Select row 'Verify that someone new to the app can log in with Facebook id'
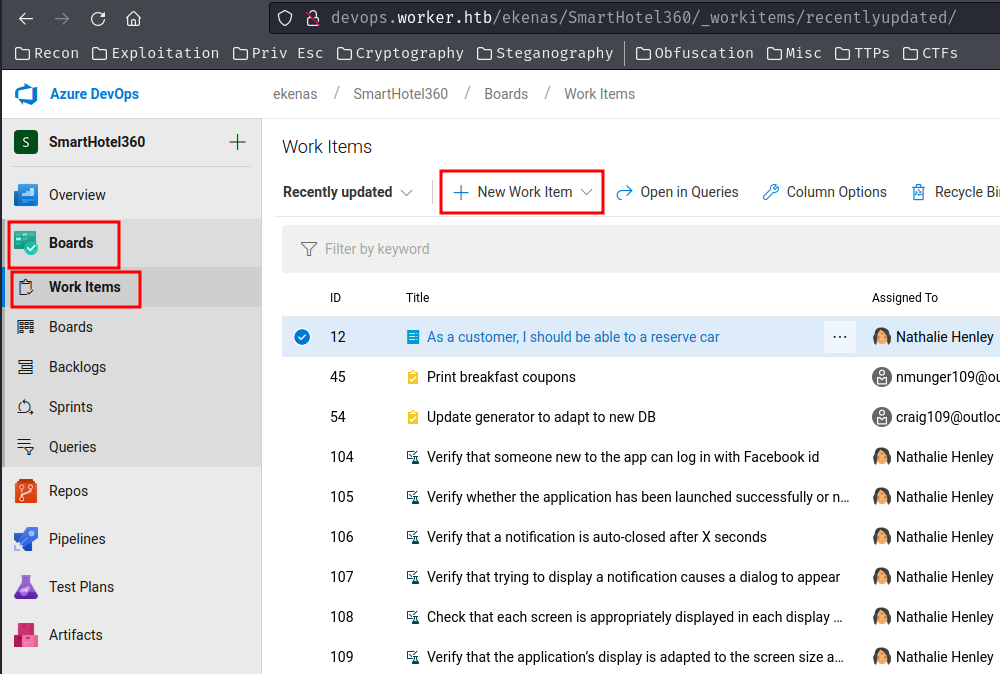The width and height of the screenshot is (1000, 674). pyautogui.click(x=641, y=457)
